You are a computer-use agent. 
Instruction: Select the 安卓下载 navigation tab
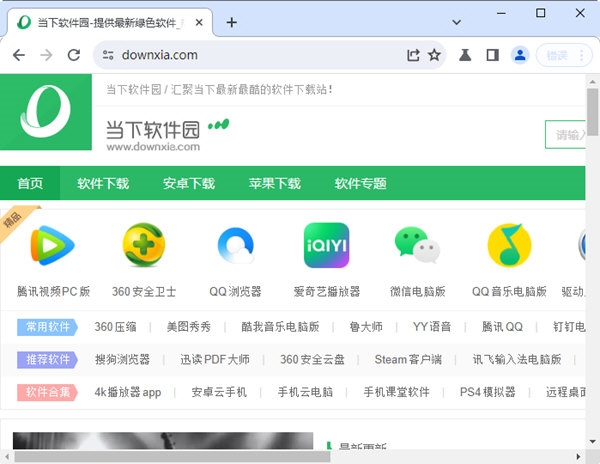click(x=189, y=183)
